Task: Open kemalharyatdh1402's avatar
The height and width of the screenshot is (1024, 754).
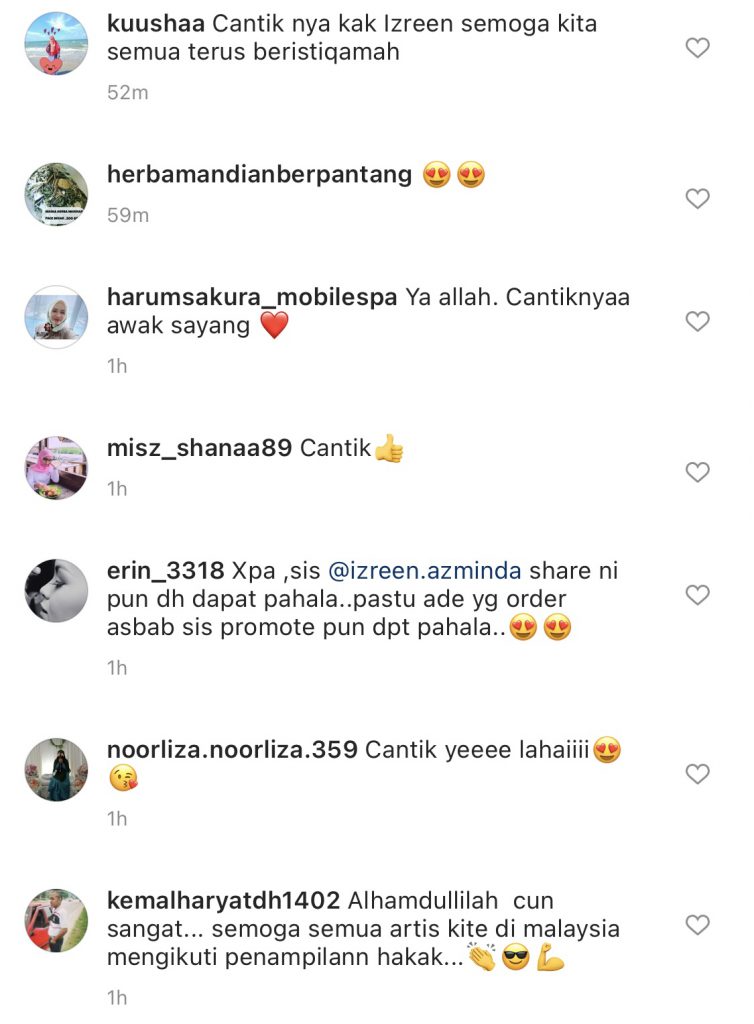Action: [56, 921]
